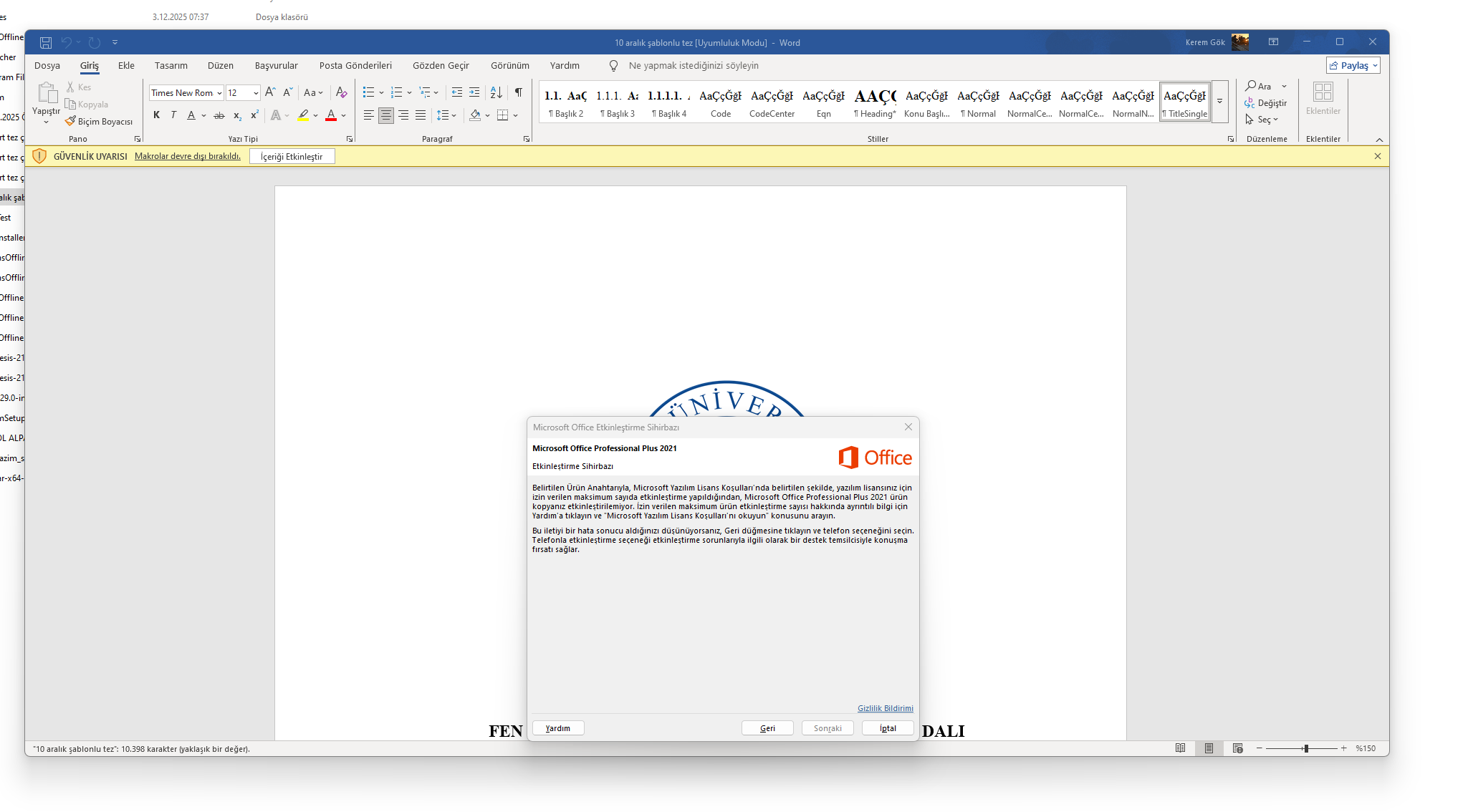This screenshot has height=812, width=1463.
Task: Click the zoom slider handle in status bar
Action: pyautogui.click(x=1306, y=748)
